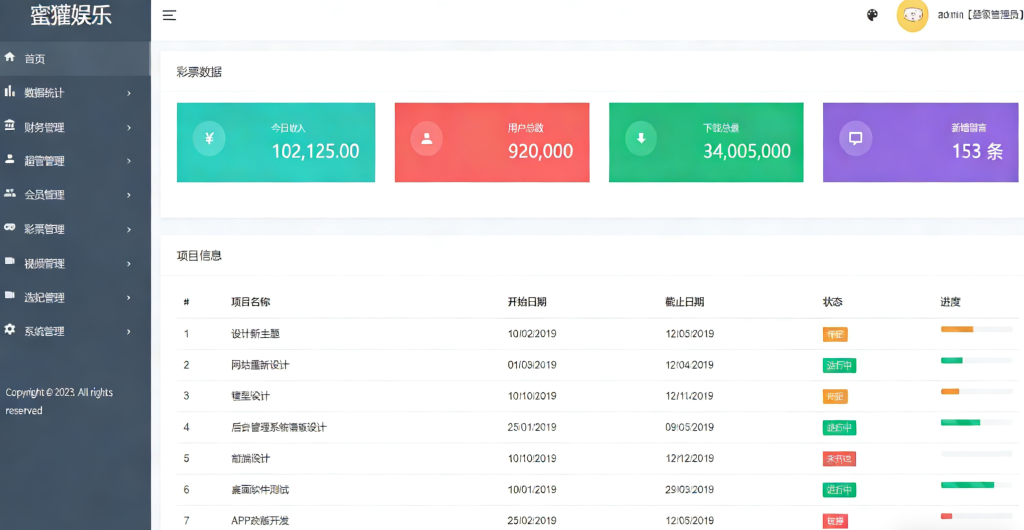This screenshot has width=1024, height=530.
Task: Click the user icon on 用户总数 card
Action: pyautogui.click(x=426, y=138)
